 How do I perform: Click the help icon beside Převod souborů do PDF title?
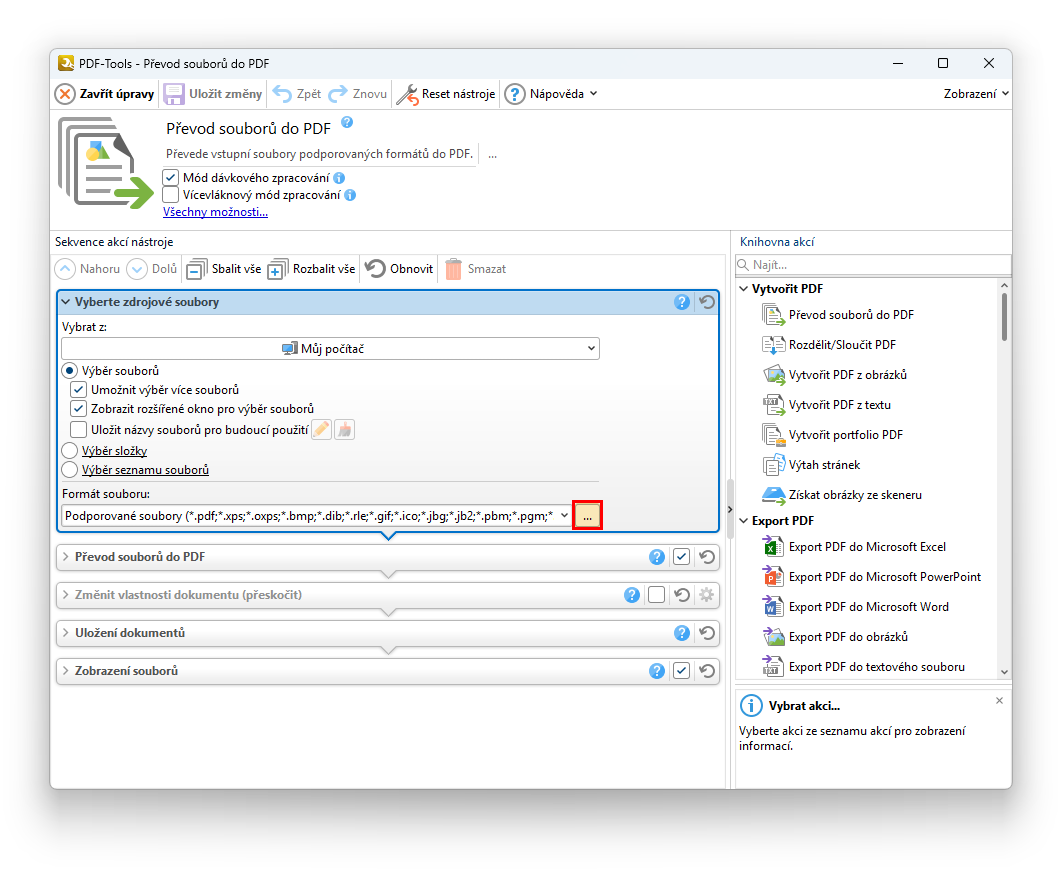347,123
